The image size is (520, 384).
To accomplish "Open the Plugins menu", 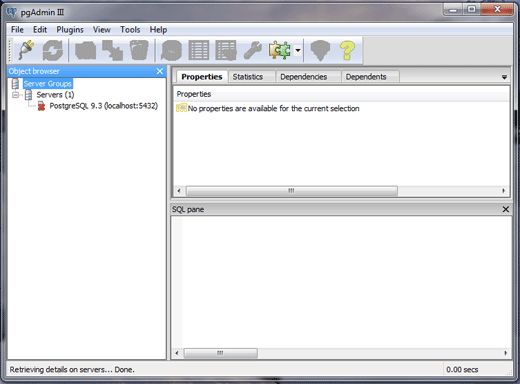I will (70, 30).
